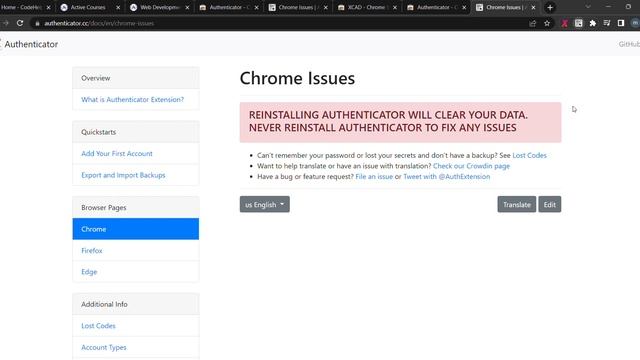
Task: Bookmark this page with the star
Action: point(547,23)
